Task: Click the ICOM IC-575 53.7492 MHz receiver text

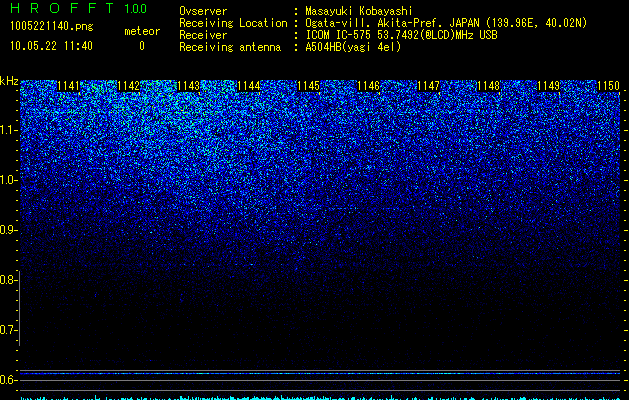Action: pyautogui.click(x=401, y=35)
